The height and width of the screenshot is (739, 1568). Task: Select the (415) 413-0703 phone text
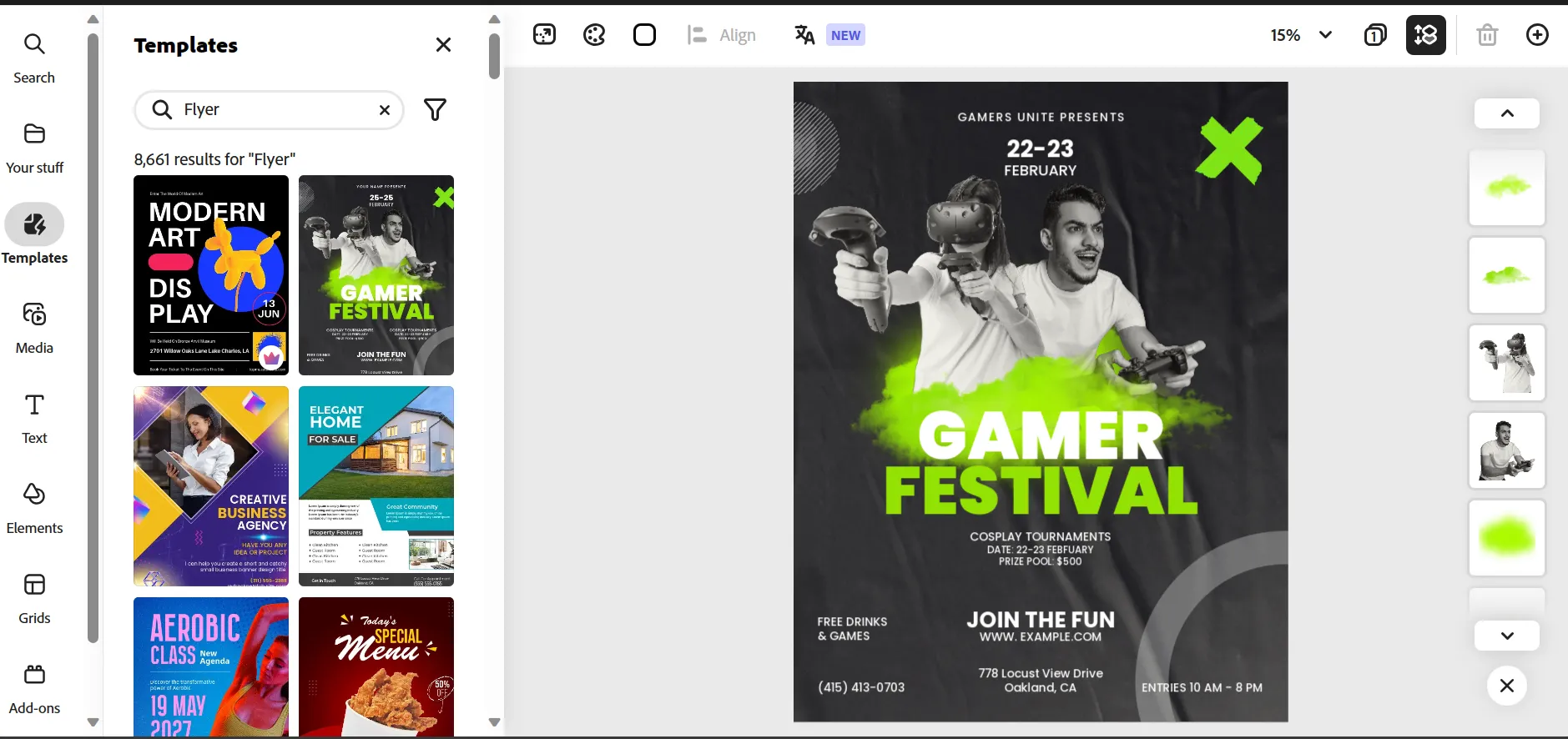point(861,687)
